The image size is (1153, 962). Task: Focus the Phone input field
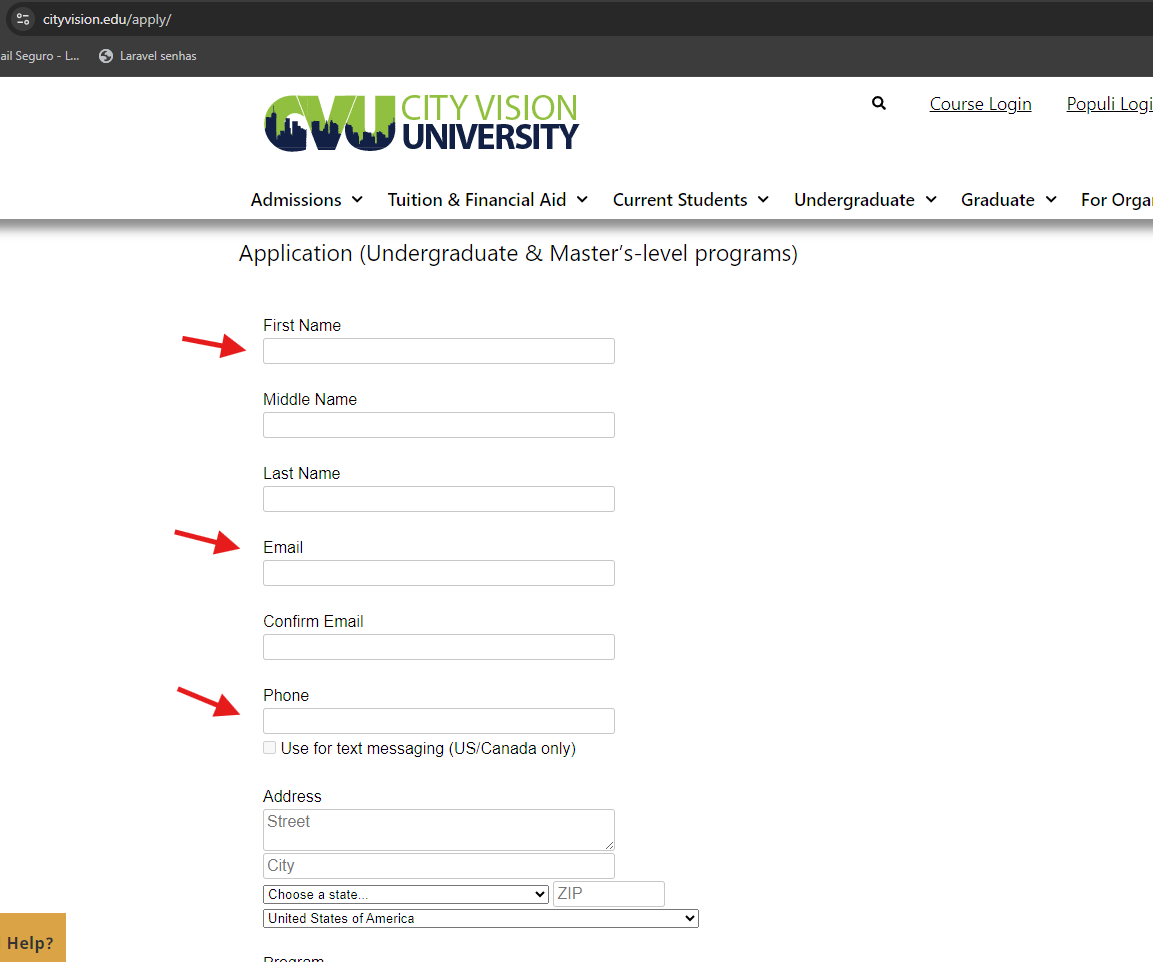pyautogui.click(x=439, y=721)
